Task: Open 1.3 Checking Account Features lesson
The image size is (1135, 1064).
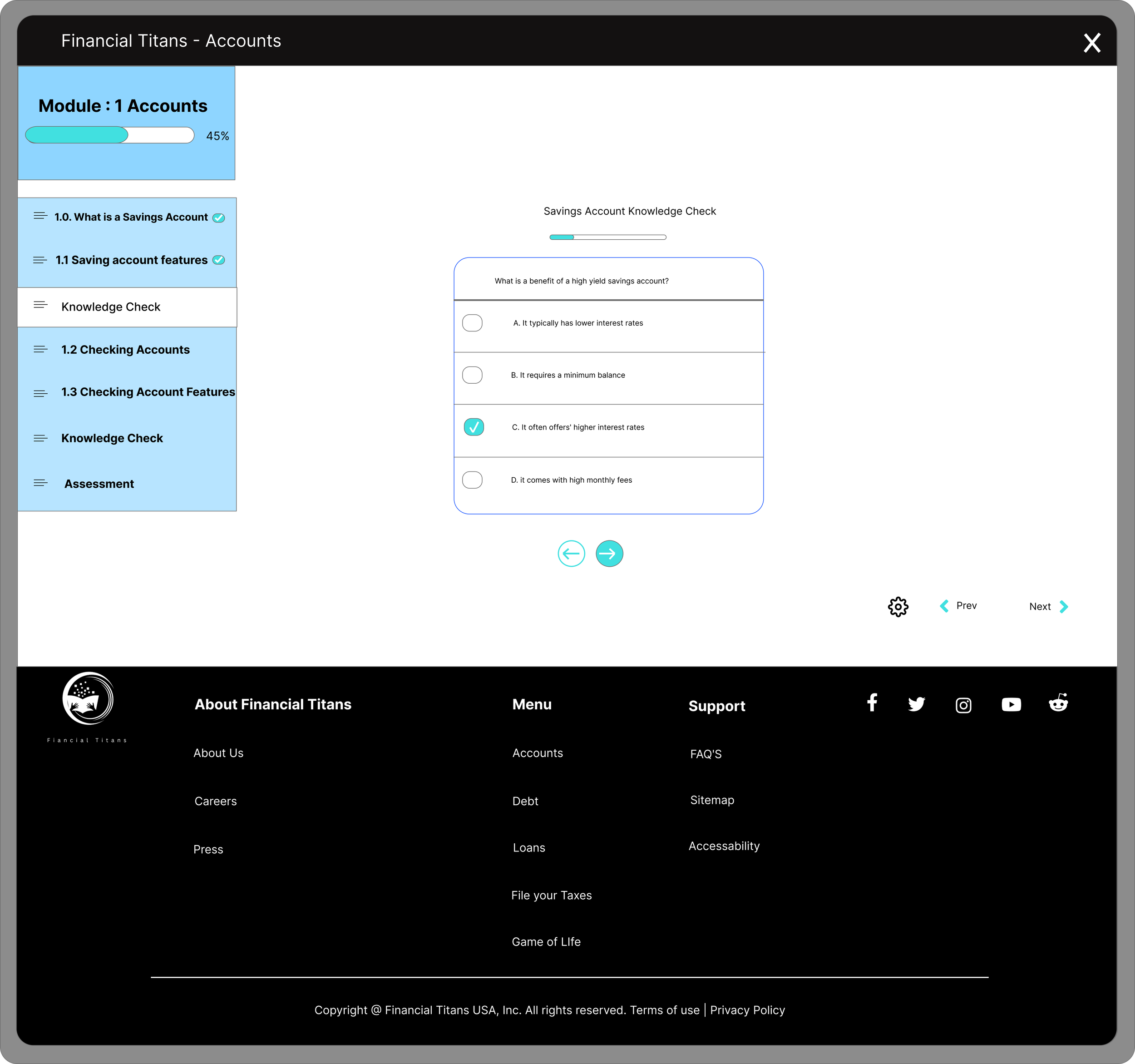Action: (148, 392)
